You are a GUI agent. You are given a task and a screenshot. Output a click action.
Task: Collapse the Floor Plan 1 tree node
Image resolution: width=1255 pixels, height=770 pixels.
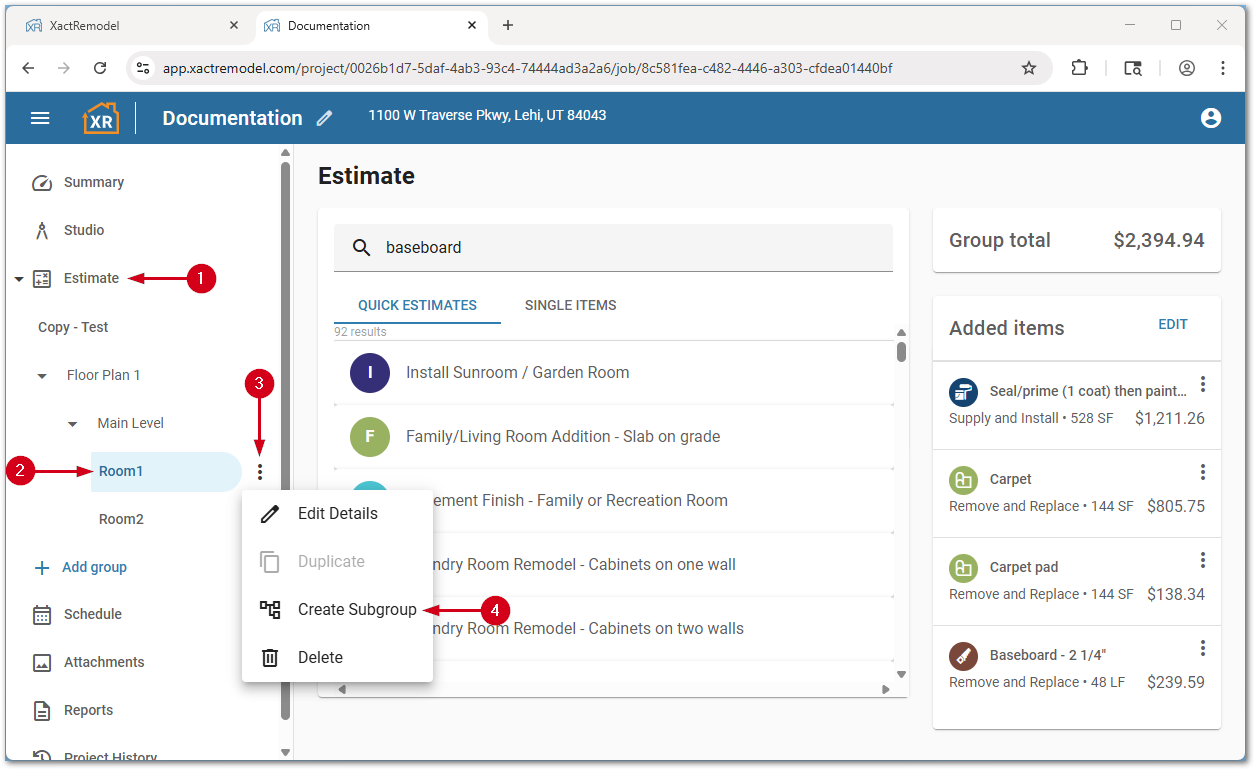click(x=42, y=376)
